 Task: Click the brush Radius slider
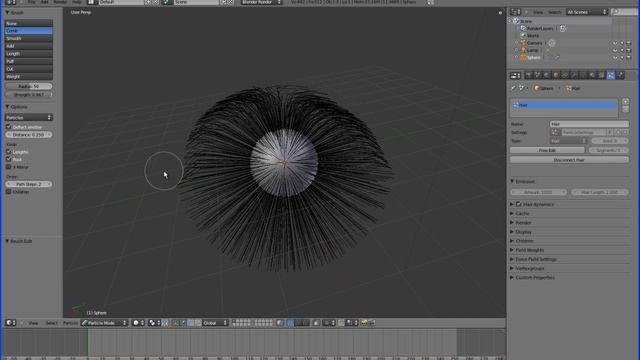click(x=29, y=86)
